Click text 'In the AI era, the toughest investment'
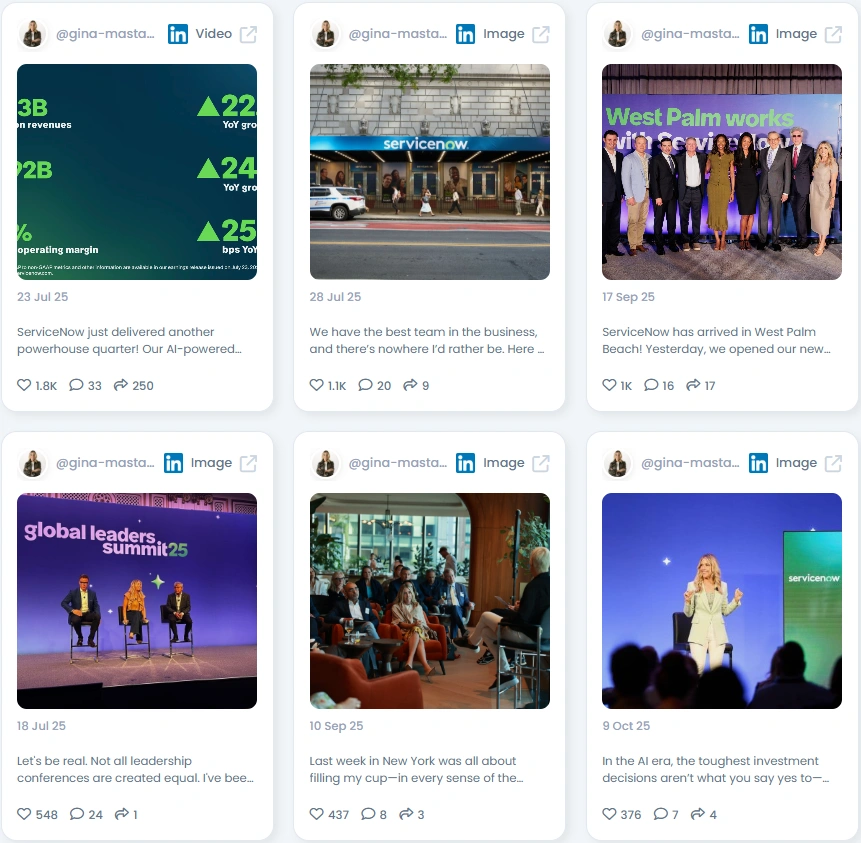The width and height of the screenshot is (861, 843). [x=710, y=761]
